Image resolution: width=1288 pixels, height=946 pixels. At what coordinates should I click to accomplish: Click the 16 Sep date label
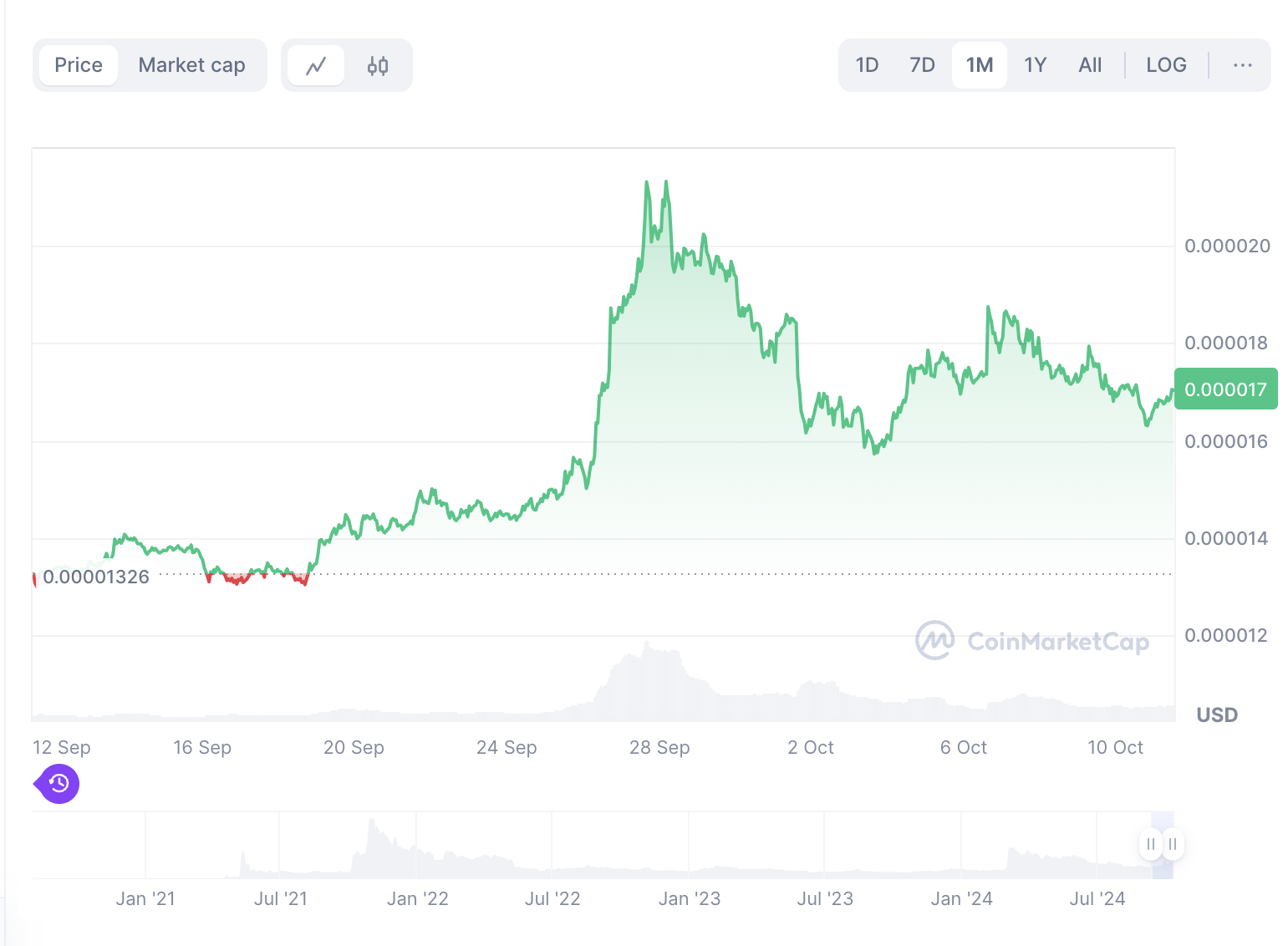click(x=202, y=747)
